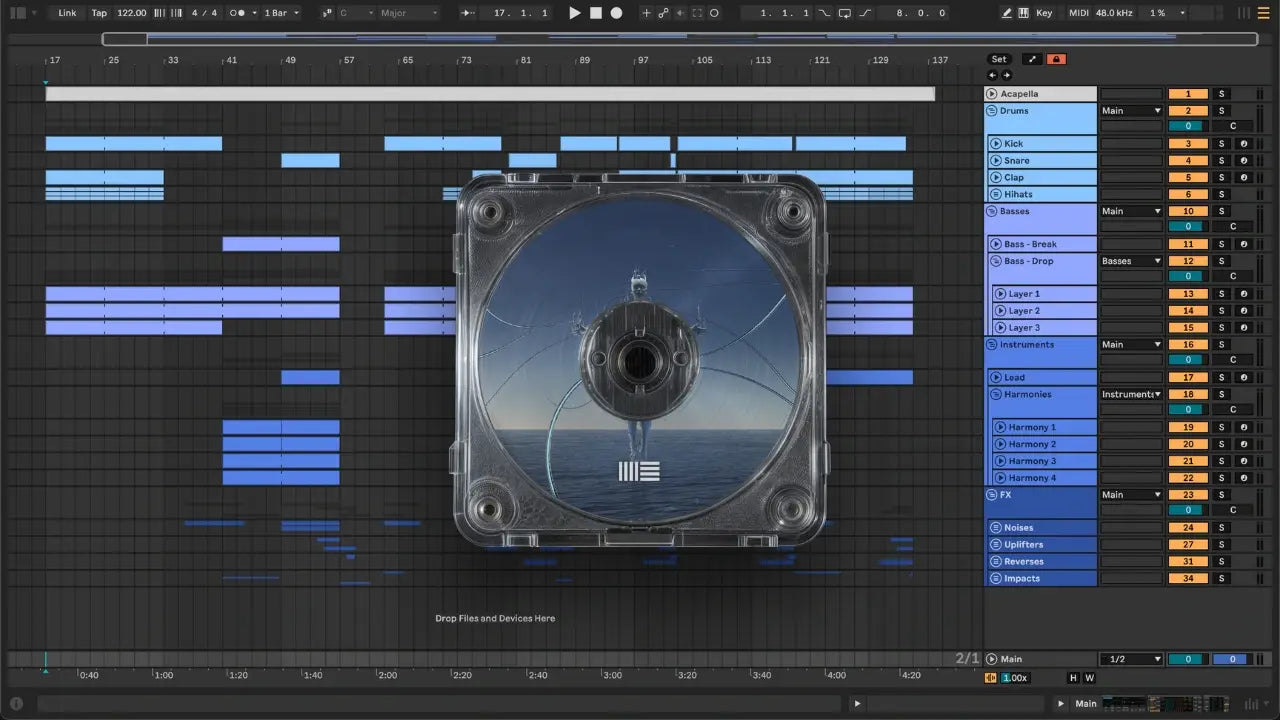1280x720 pixels.
Task: Arm the Harmony 2 track for recording
Action: 1243,444
